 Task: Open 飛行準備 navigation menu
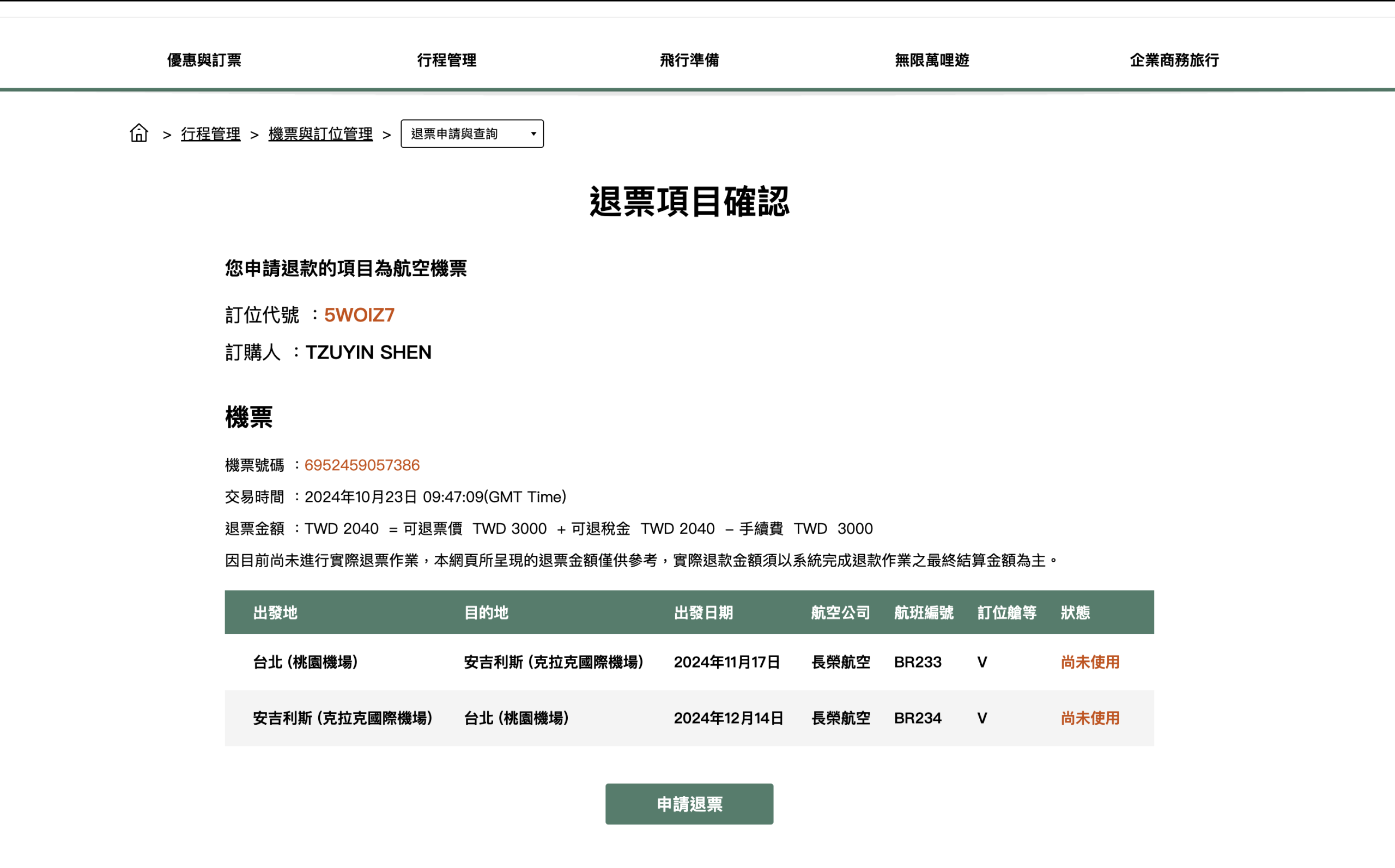point(689,60)
